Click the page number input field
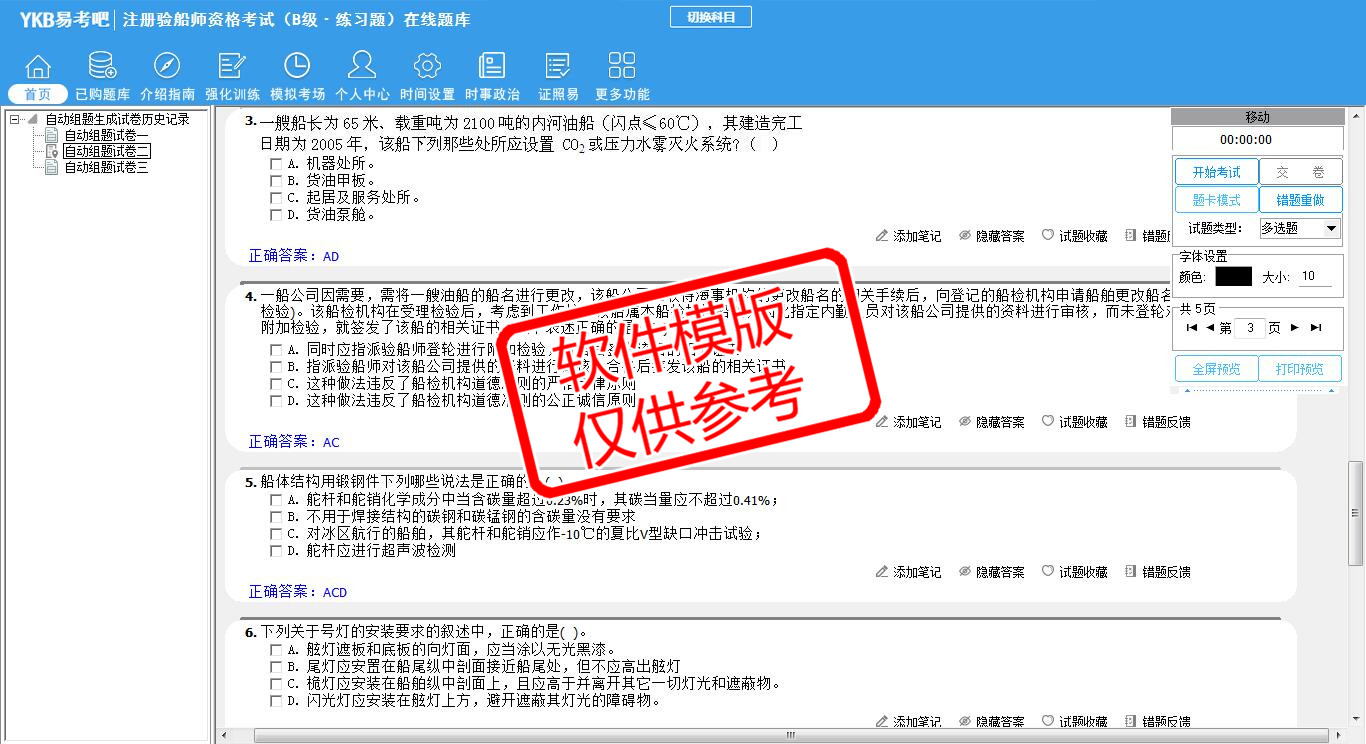 point(1250,328)
